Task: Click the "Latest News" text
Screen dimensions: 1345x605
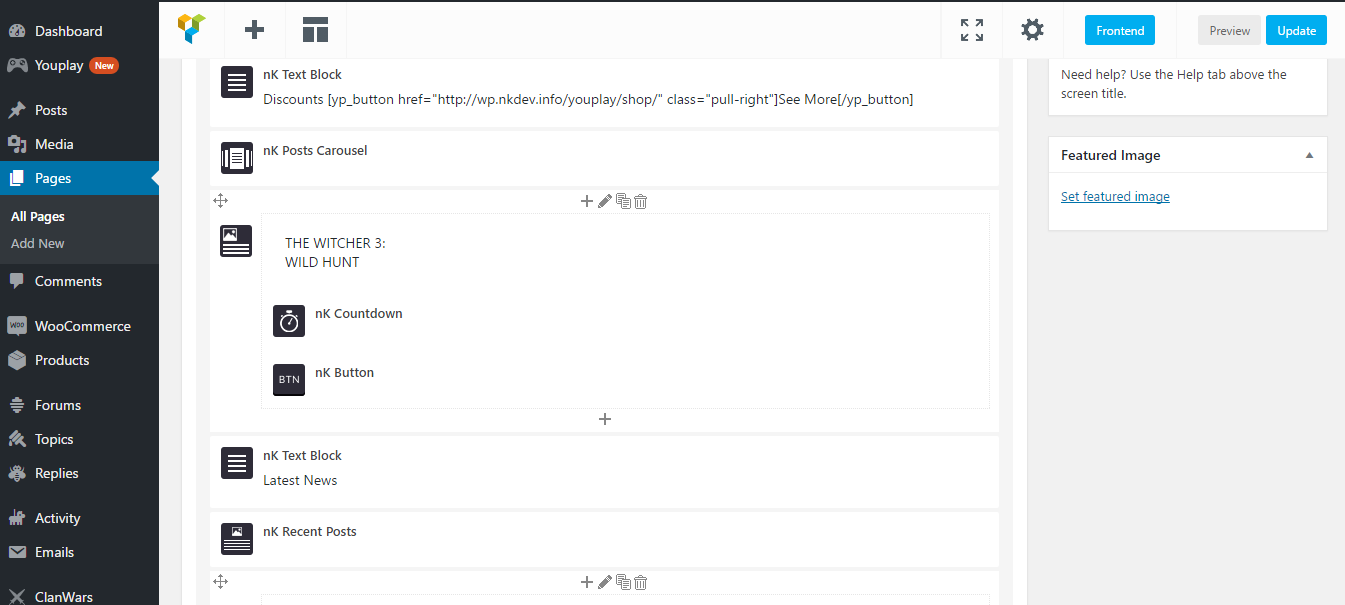Action: coord(300,481)
